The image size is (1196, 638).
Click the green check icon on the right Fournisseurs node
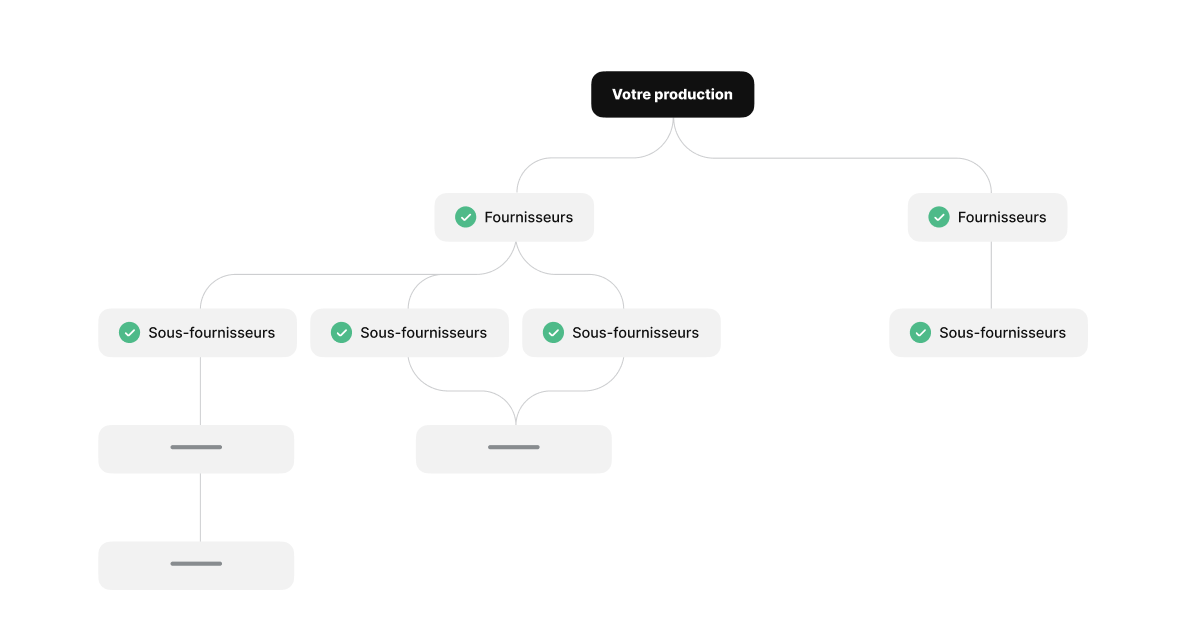939,217
